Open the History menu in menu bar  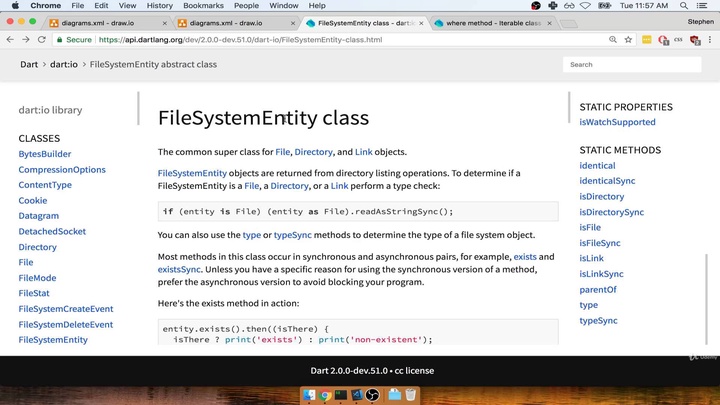pos(159,5)
